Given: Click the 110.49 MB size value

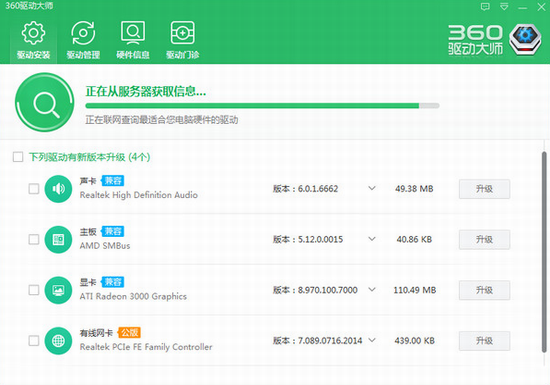Looking at the screenshot, I should pos(415,290).
